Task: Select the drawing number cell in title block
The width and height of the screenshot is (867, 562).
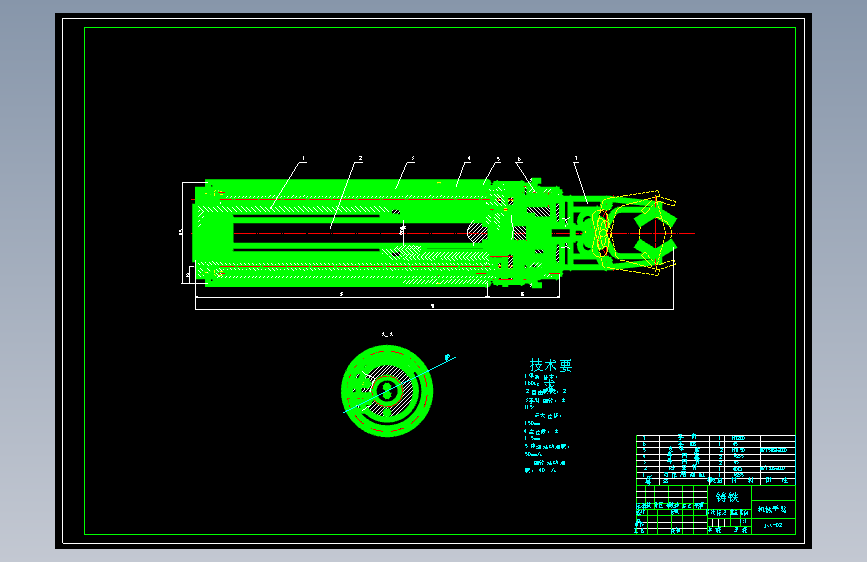Action: 773,525
